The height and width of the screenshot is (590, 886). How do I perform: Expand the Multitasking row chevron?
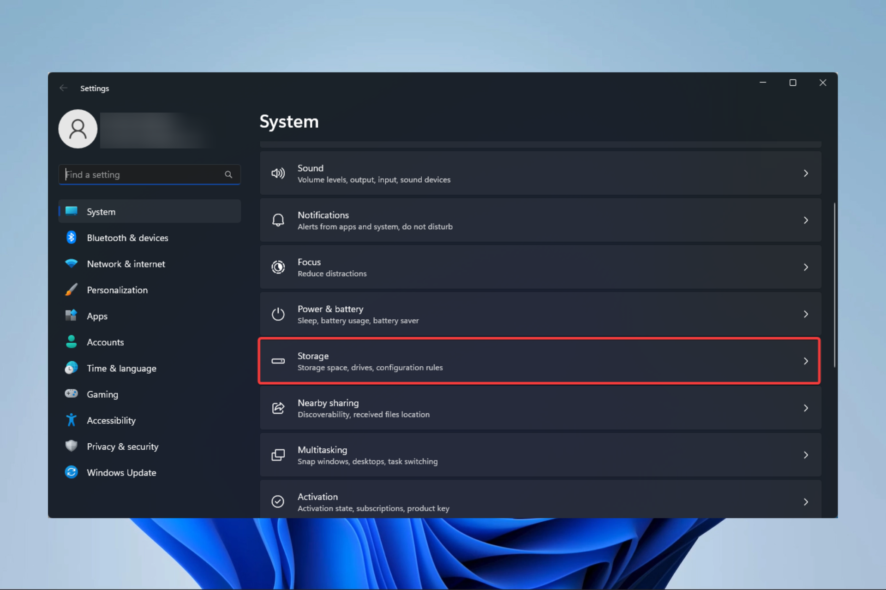pyautogui.click(x=806, y=455)
